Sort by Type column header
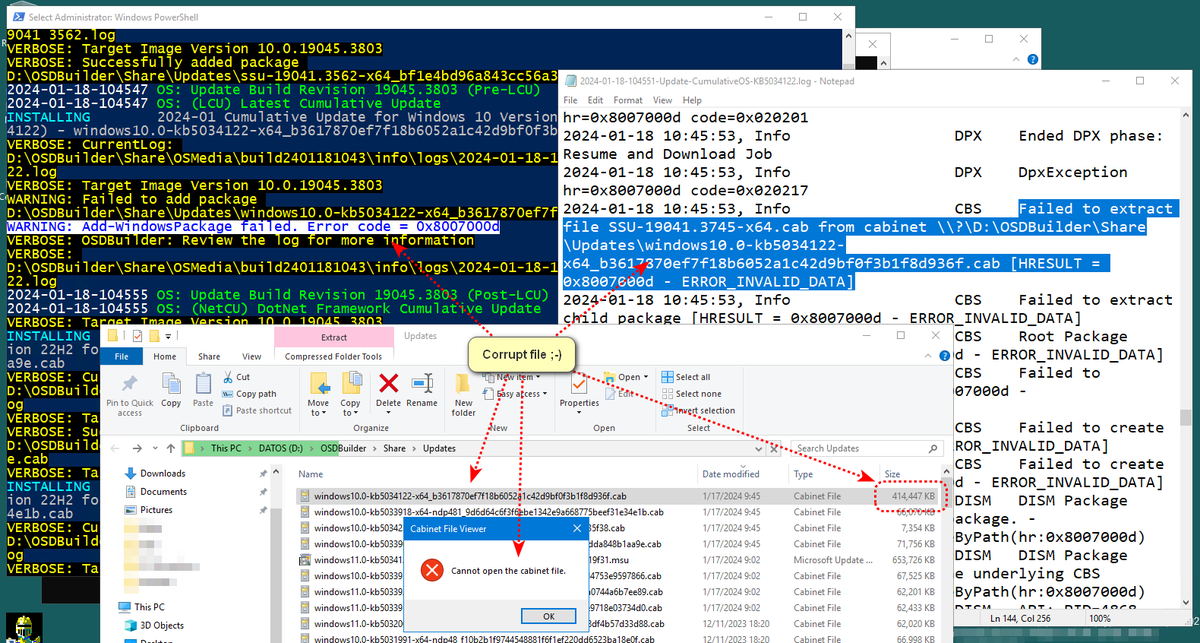 (803, 474)
